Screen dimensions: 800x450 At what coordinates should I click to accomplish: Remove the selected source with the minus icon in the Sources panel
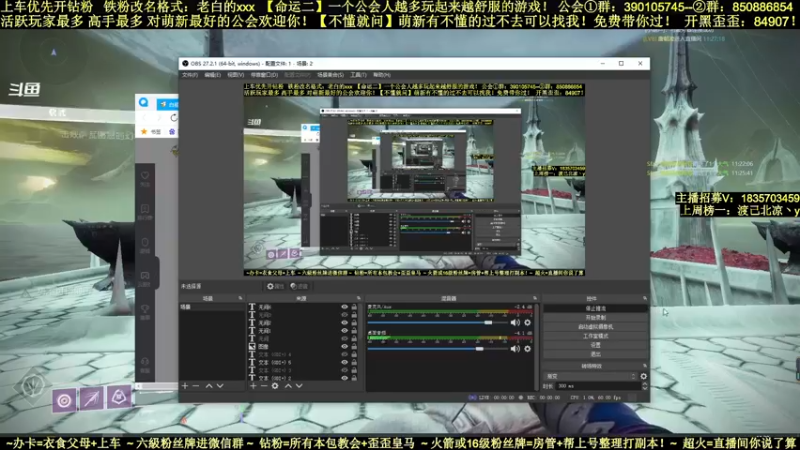(264, 386)
